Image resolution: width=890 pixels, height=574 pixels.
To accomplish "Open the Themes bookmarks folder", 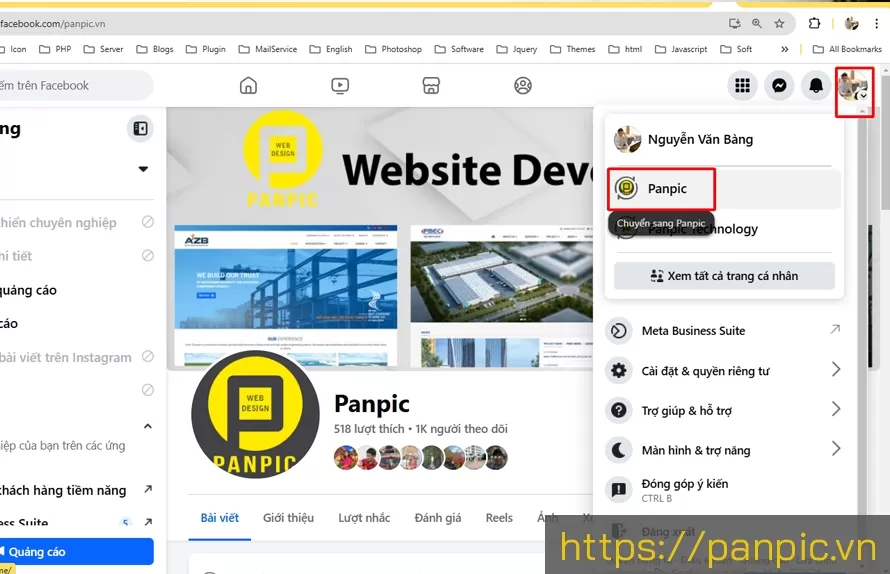I will pyautogui.click(x=573, y=49).
